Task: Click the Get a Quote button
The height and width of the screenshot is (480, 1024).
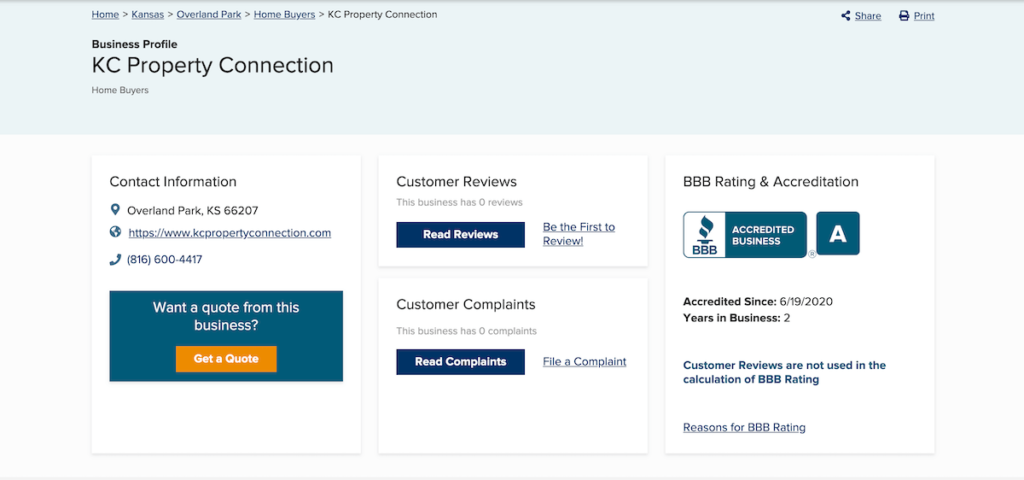Action: pyautogui.click(x=226, y=359)
